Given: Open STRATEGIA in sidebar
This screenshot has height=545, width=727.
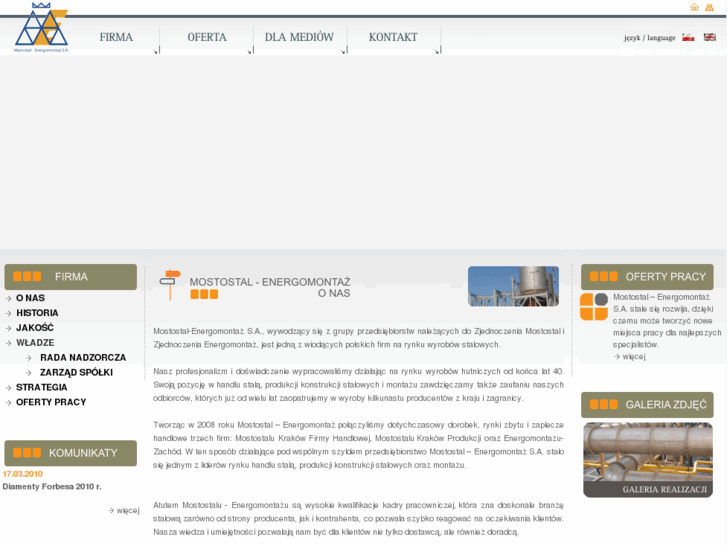Looking at the screenshot, I should click(42, 387).
